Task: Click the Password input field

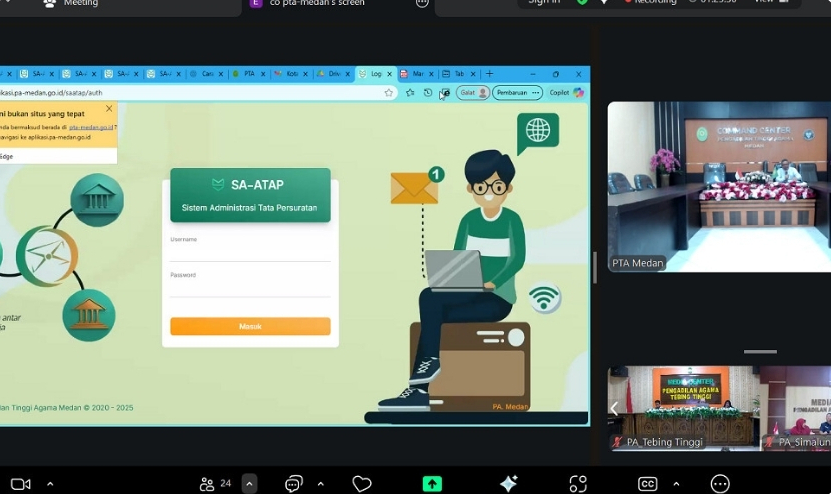Action: tap(250, 288)
